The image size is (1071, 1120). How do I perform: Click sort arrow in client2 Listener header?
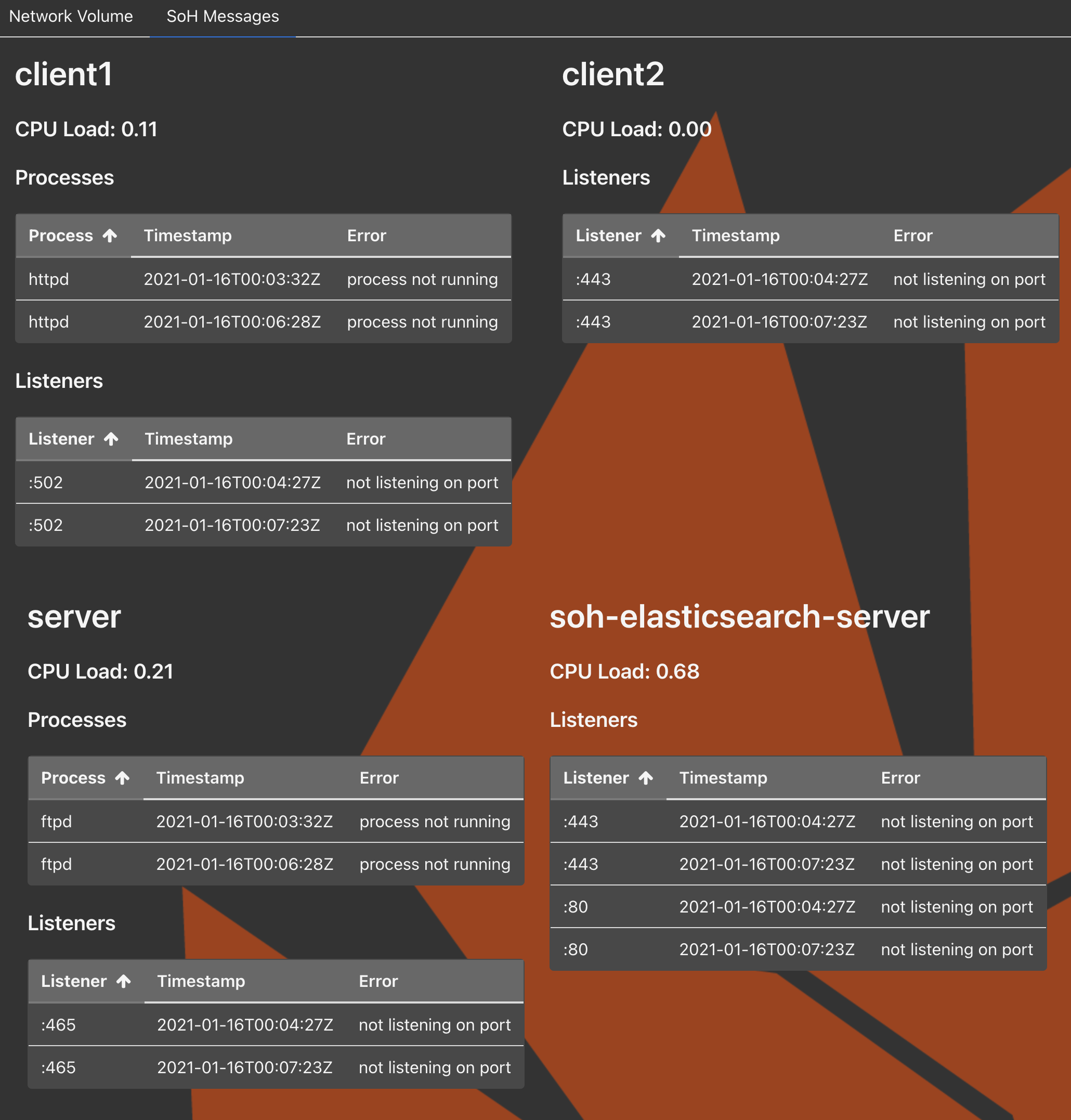click(x=658, y=236)
